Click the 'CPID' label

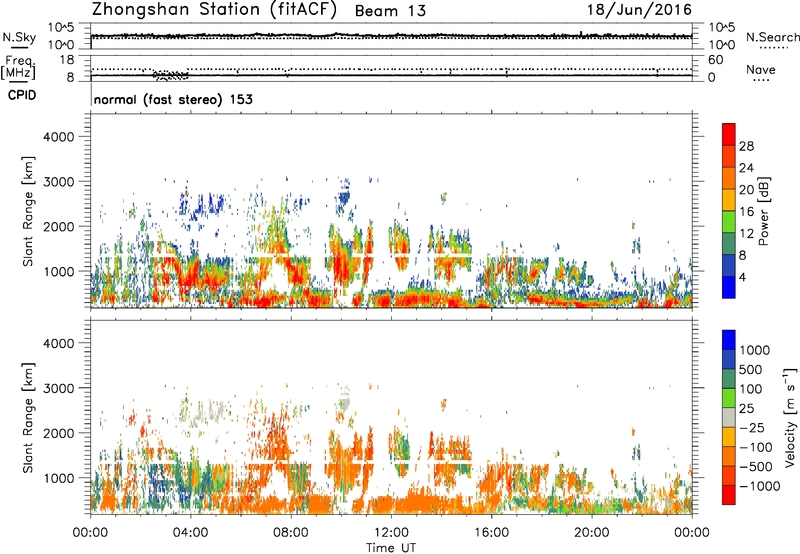coord(22,95)
